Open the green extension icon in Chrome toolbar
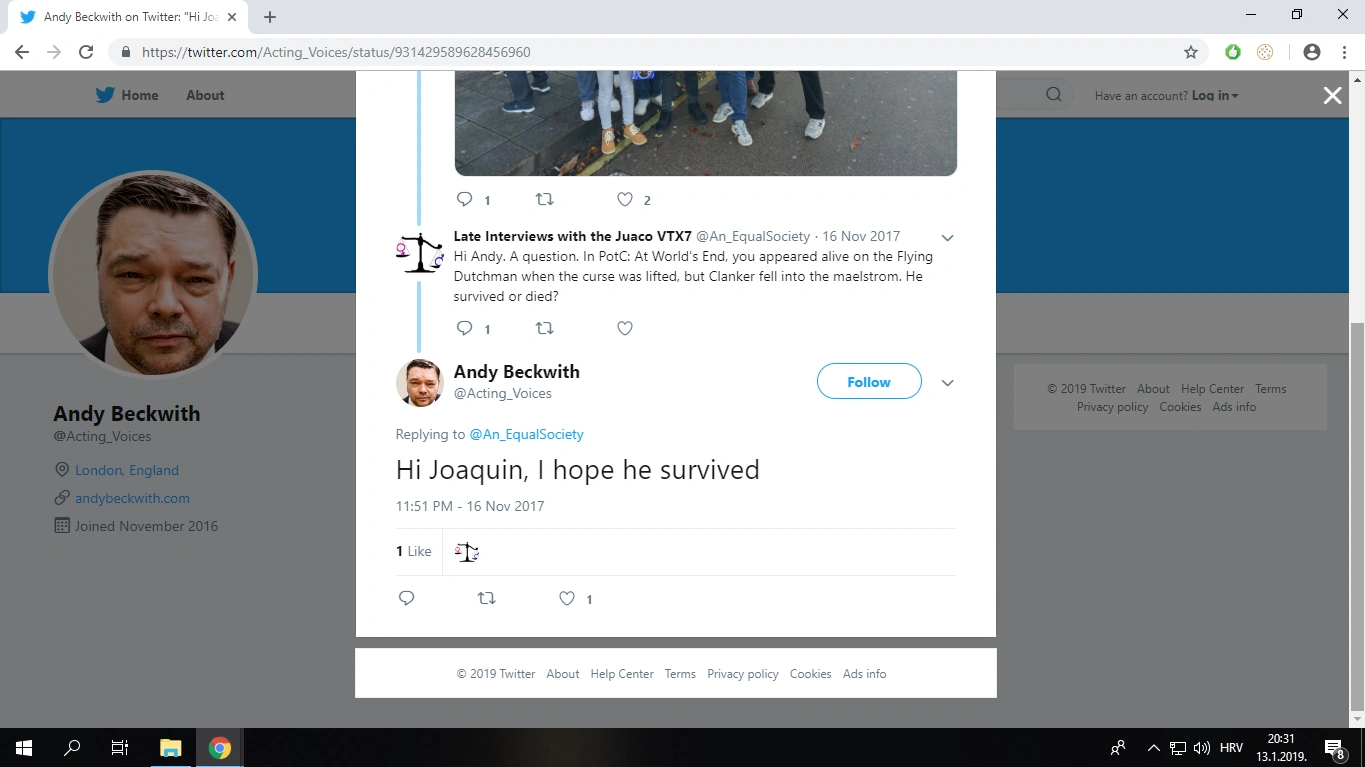Viewport: 1365px width, 767px height. (1233, 52)
